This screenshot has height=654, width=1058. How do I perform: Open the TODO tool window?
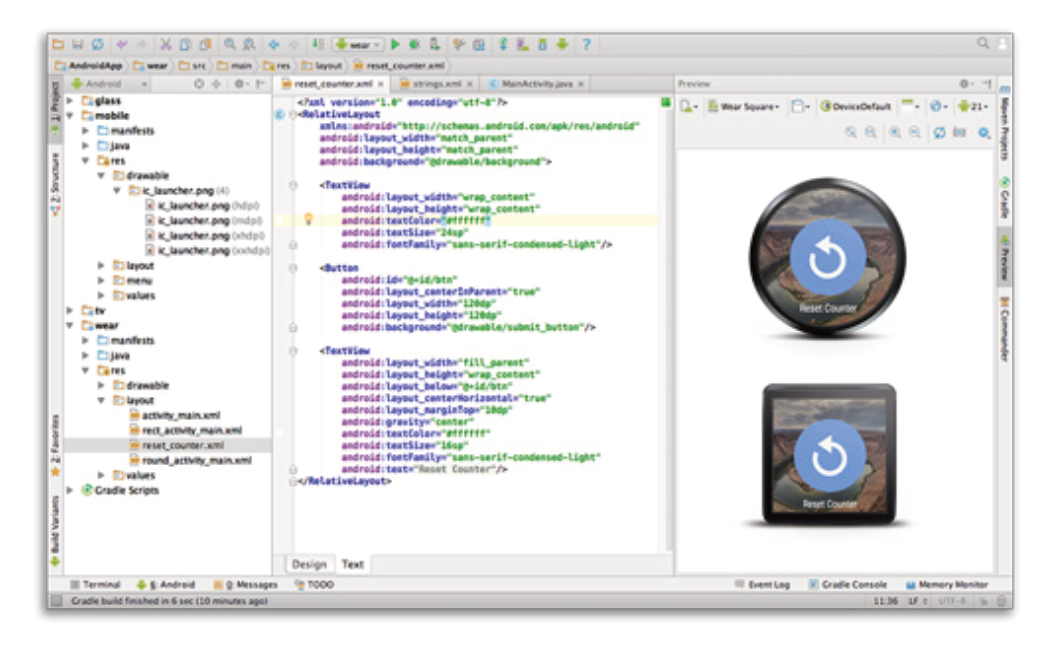(x=314, y=584)
